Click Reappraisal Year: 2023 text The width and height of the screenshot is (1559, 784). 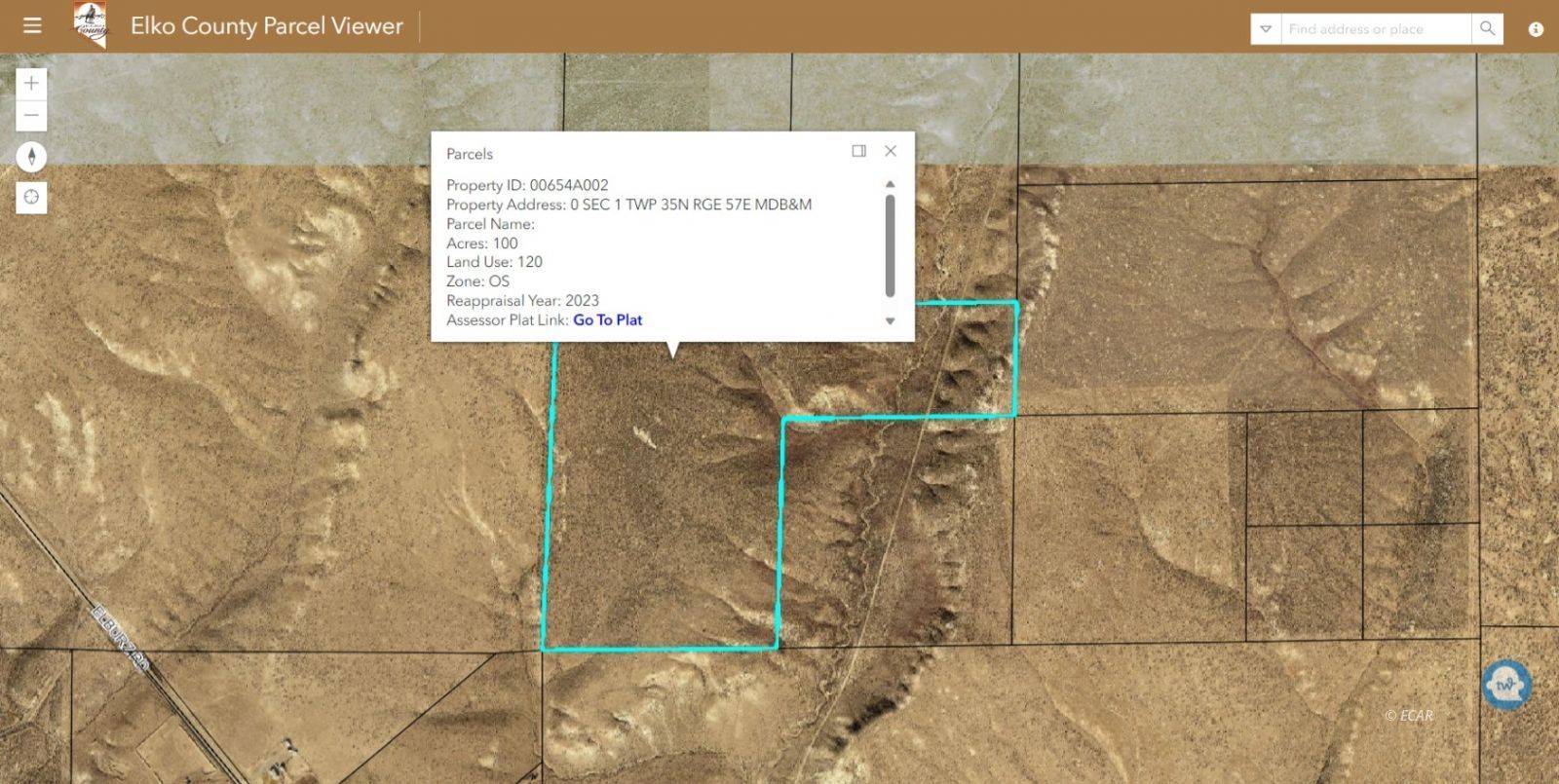(x=522, y=301)
